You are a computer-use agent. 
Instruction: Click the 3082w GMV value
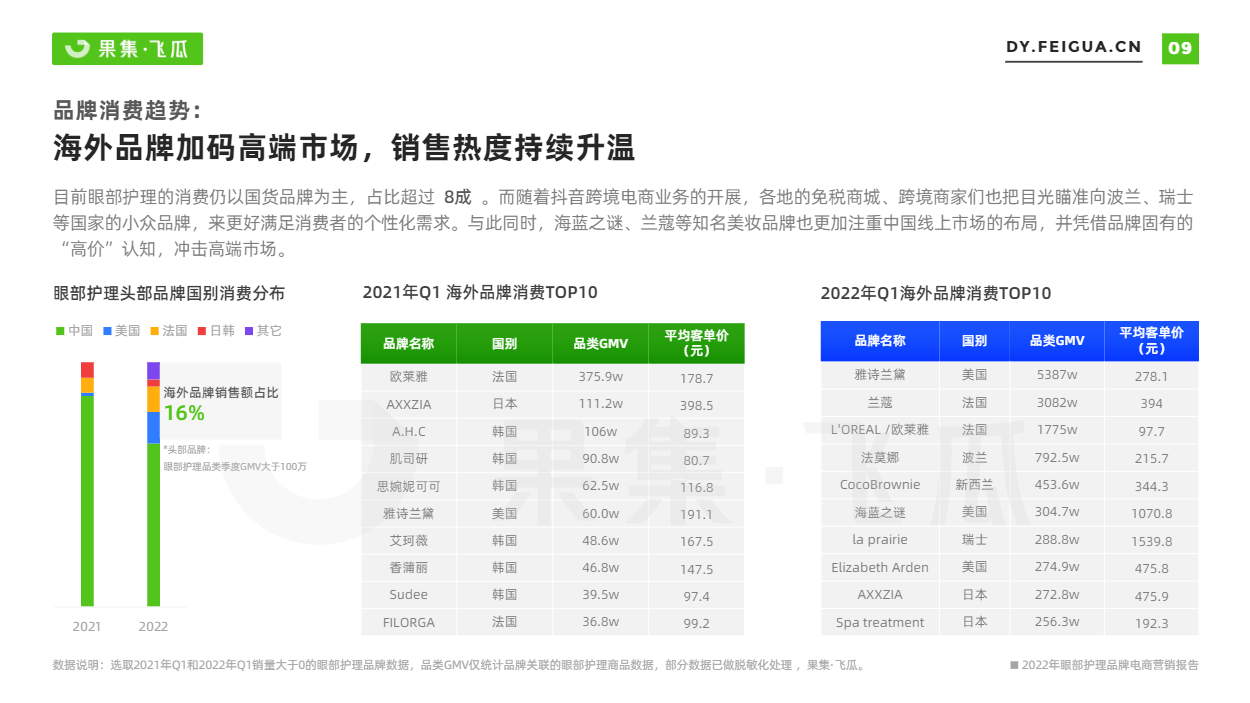(x=1057, y=402)
